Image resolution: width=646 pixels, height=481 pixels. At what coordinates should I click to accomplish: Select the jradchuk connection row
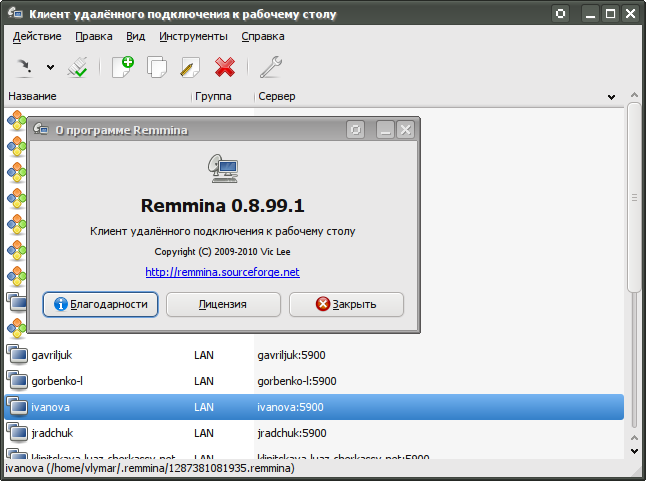[314, 433]
